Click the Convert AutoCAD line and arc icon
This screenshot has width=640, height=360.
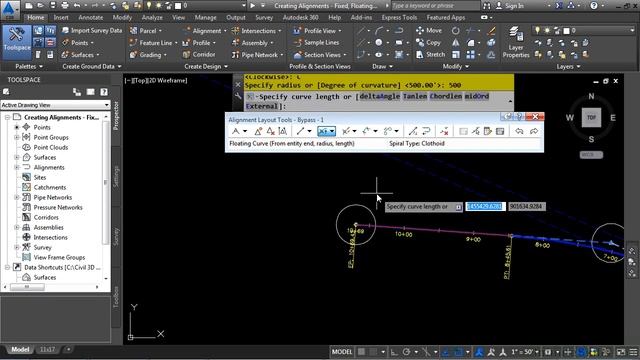413,131
